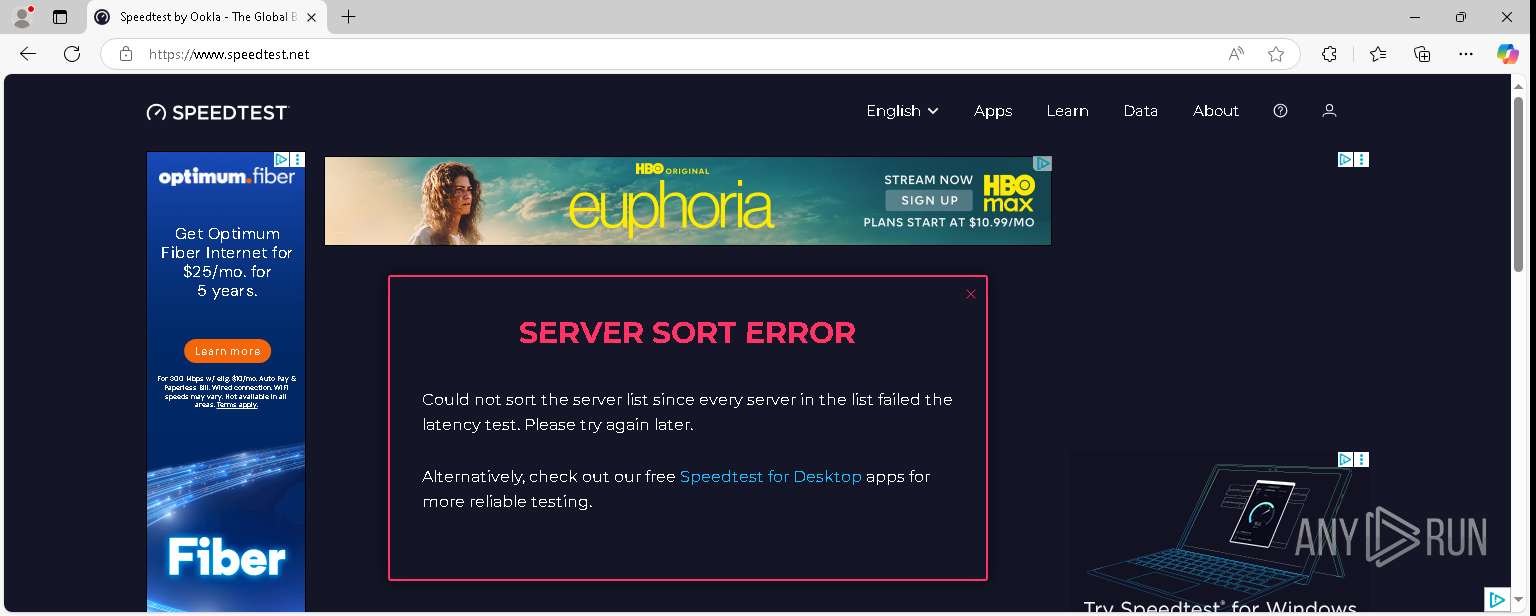Screen dimensions: 1536x616
Task: Open the AdChoices icon on the Euphoria banner
Action: pos(1042,163)
